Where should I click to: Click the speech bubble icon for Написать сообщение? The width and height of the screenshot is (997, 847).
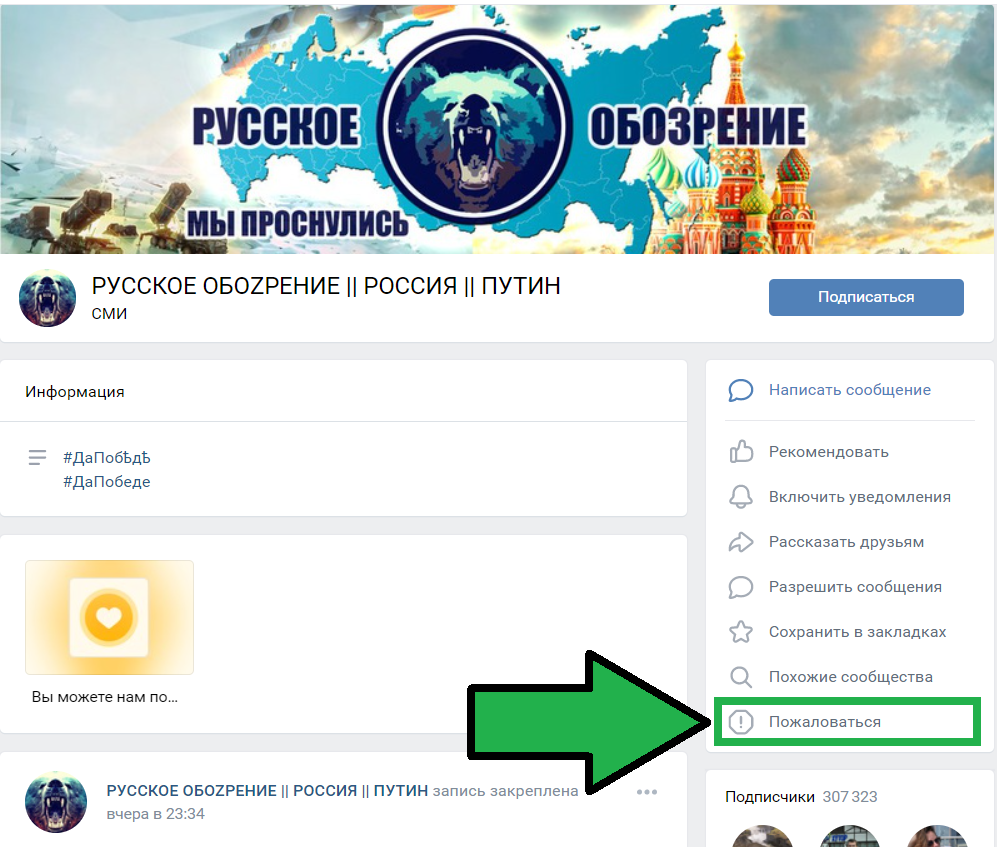point(741,390)
